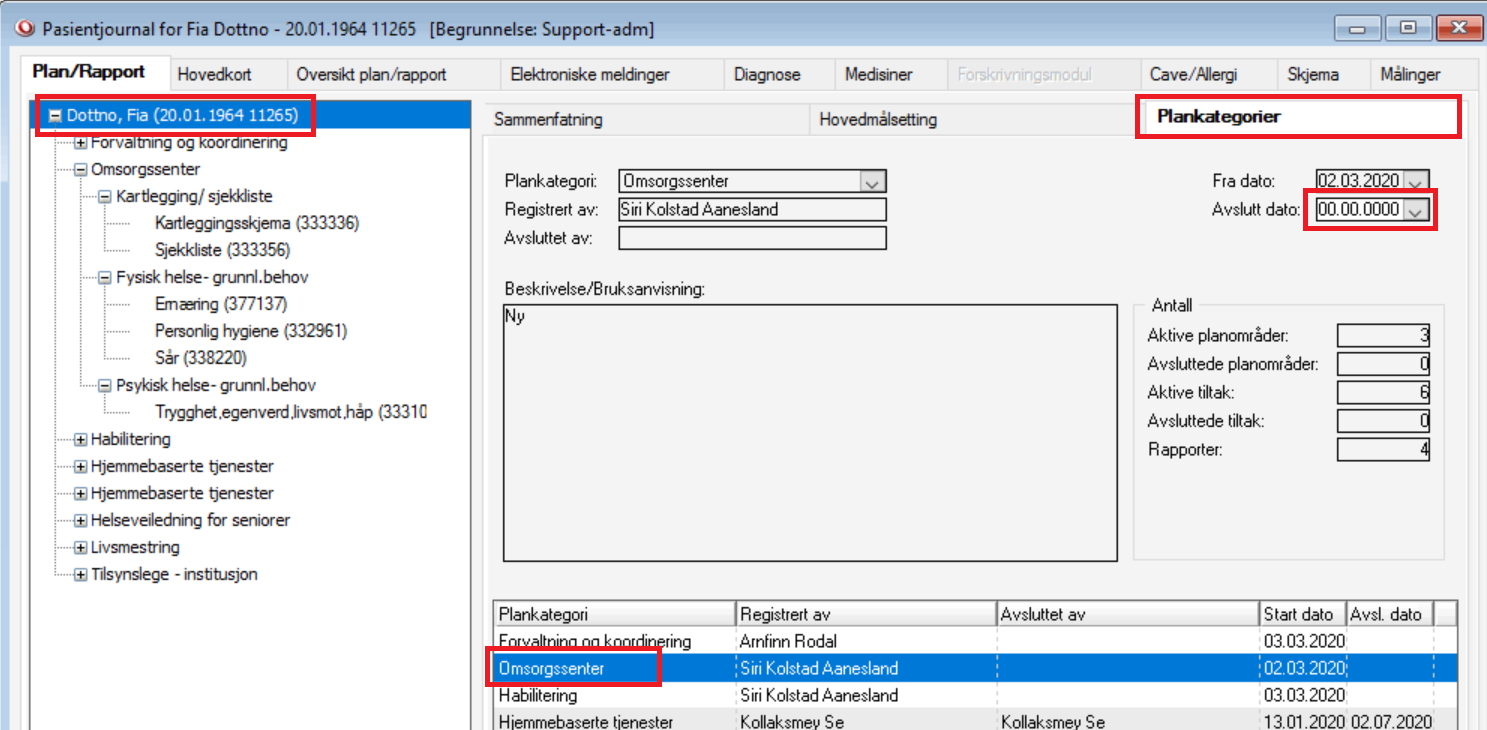Image resolution: width=1487 pixels, height=730 pixels.
Task: Open the Avslutt dato date dropdown
Action: 1416,210
